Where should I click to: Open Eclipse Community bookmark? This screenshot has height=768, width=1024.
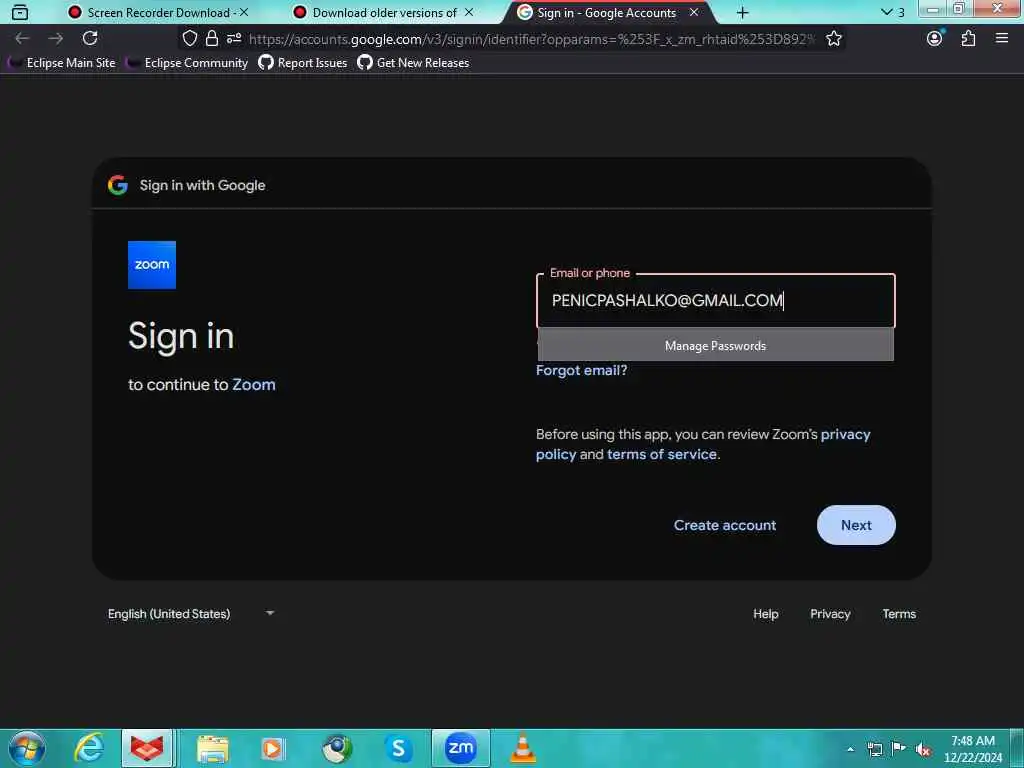pos(187,63)
